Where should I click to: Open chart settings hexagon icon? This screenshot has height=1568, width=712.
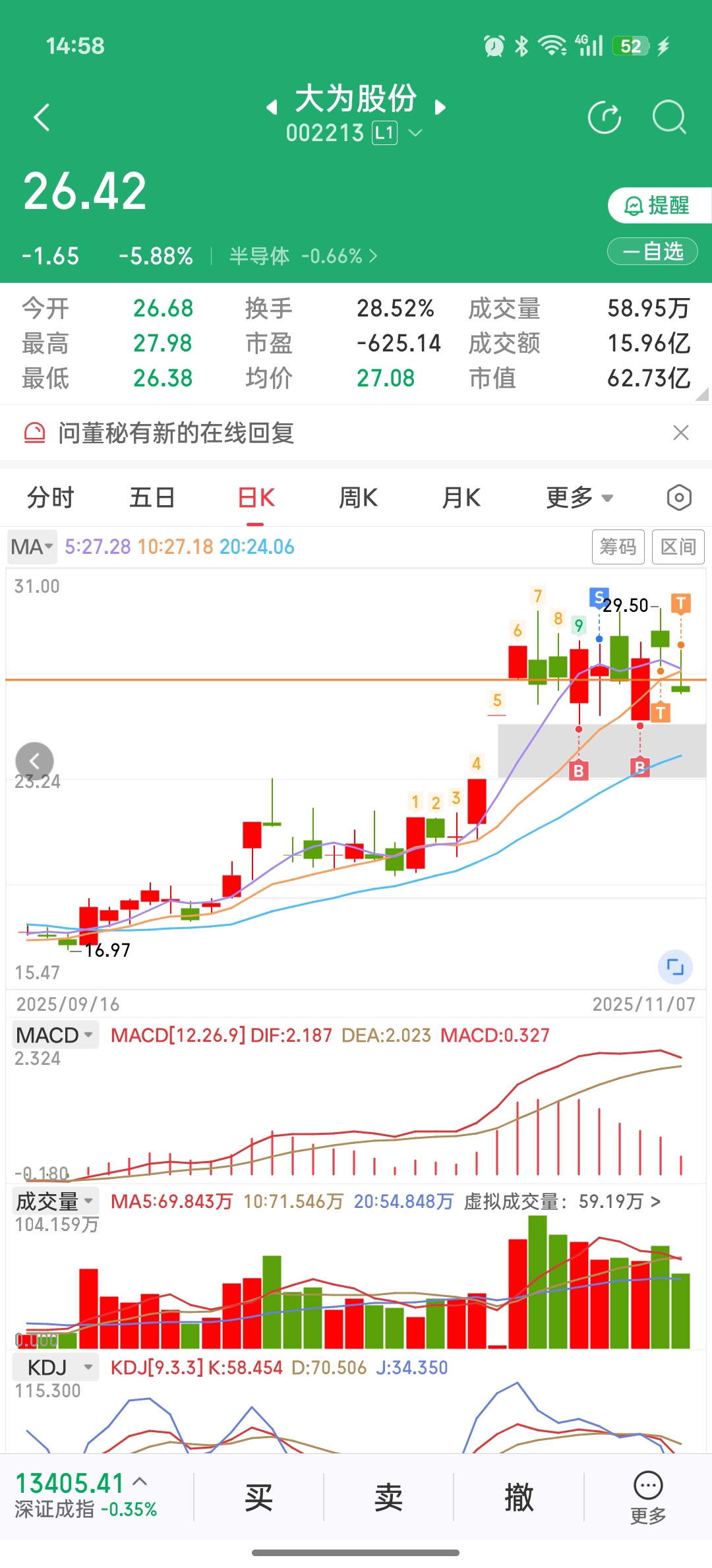679,498
